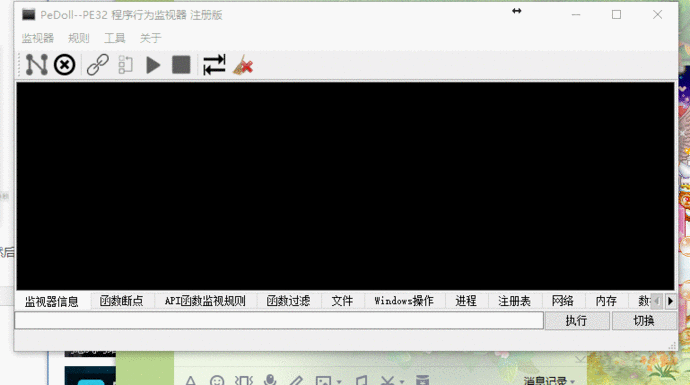Click the play triangle toolbar button
Image resolution: width=690 pixels, height=385 pixels.
tap(153, 65)
